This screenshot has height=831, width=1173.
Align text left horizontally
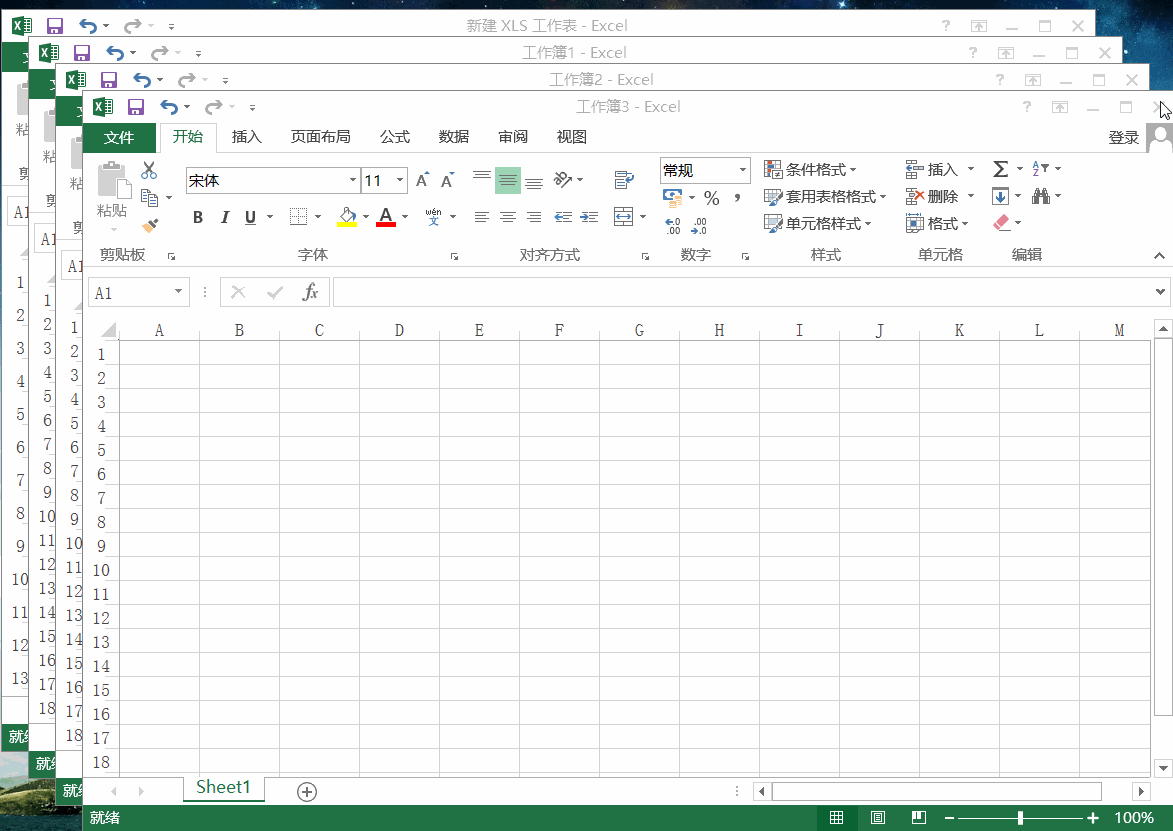tap(482, 217)
